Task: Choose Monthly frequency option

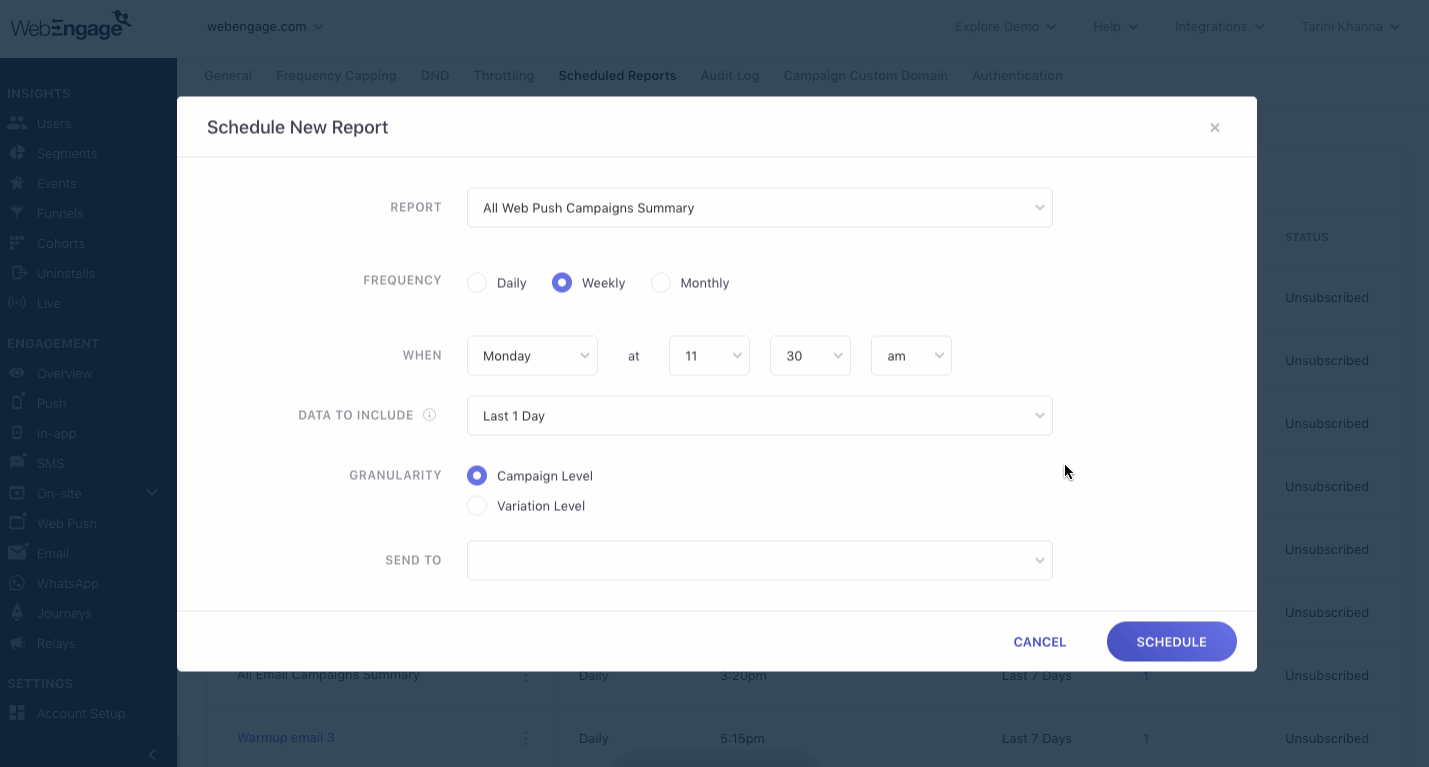Action: (x=661, y=283)
